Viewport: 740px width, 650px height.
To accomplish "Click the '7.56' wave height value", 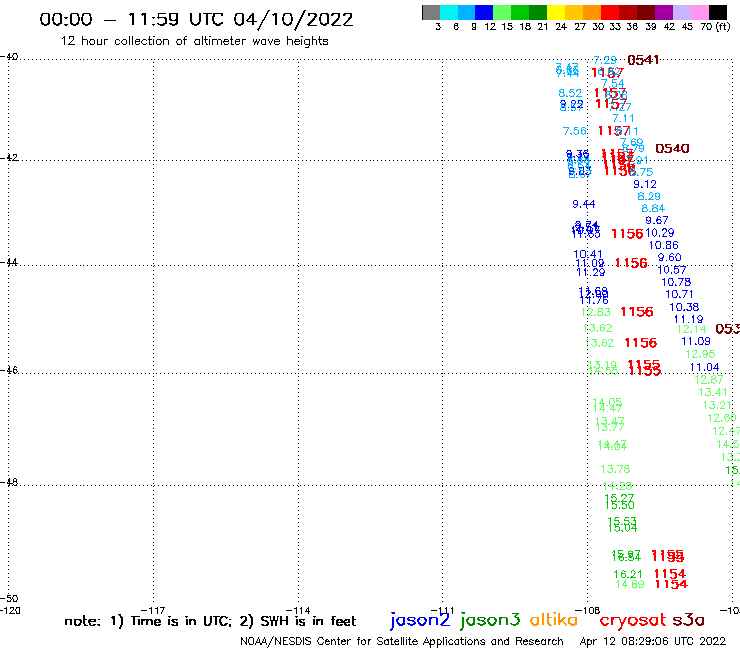I will [x=575, y=131].
